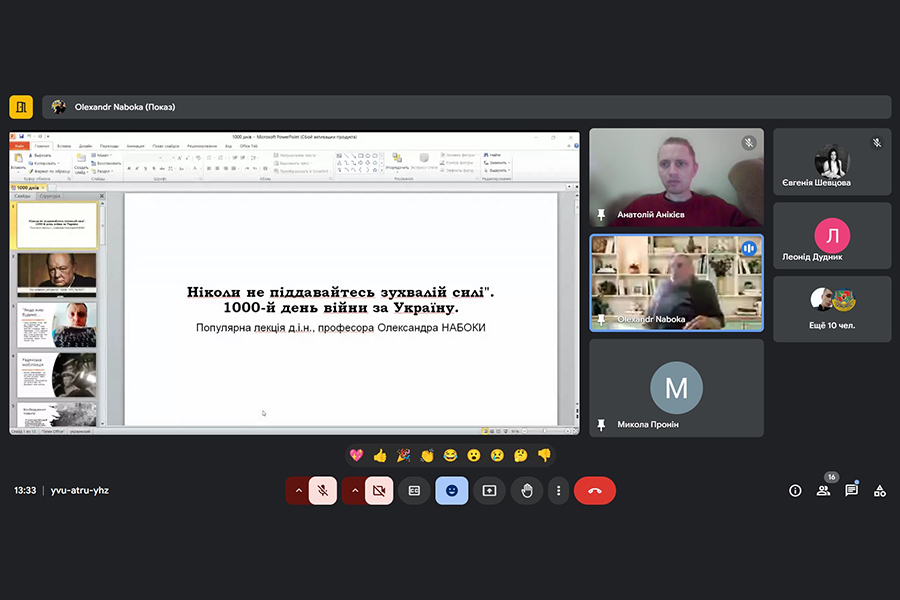The height and width of the screenshot is (600, 900).
Task: Close the slides pane with X
Action: (102, 196)
